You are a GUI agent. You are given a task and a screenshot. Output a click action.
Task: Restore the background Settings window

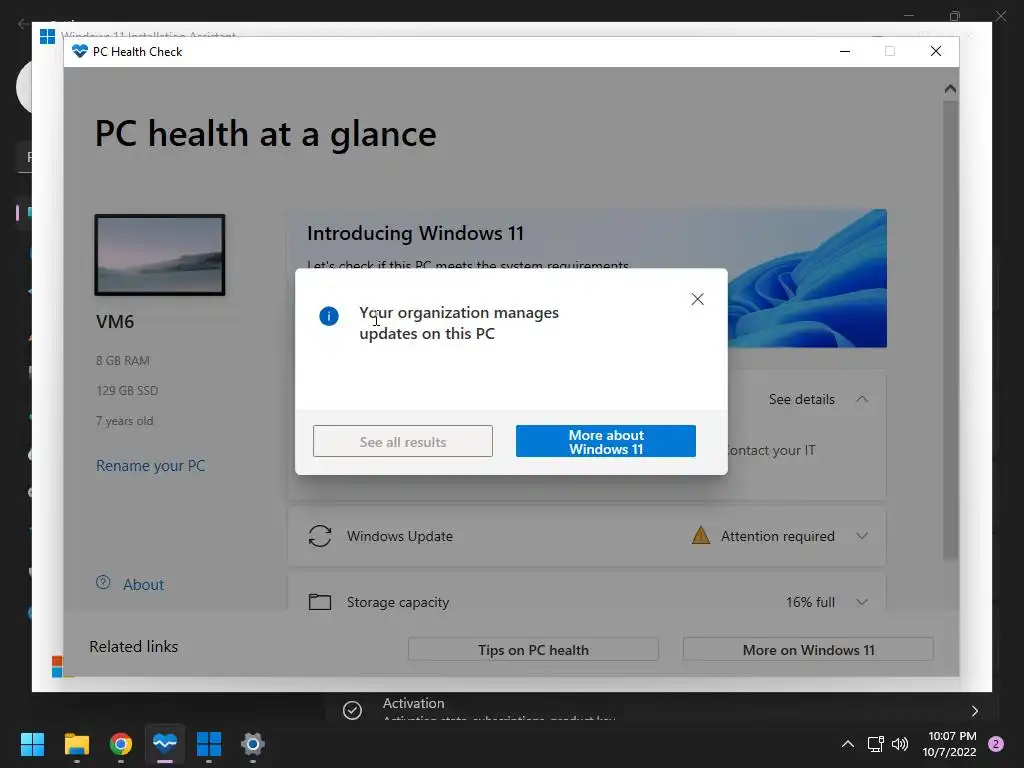pyautogui.click(x=955, y=16)
